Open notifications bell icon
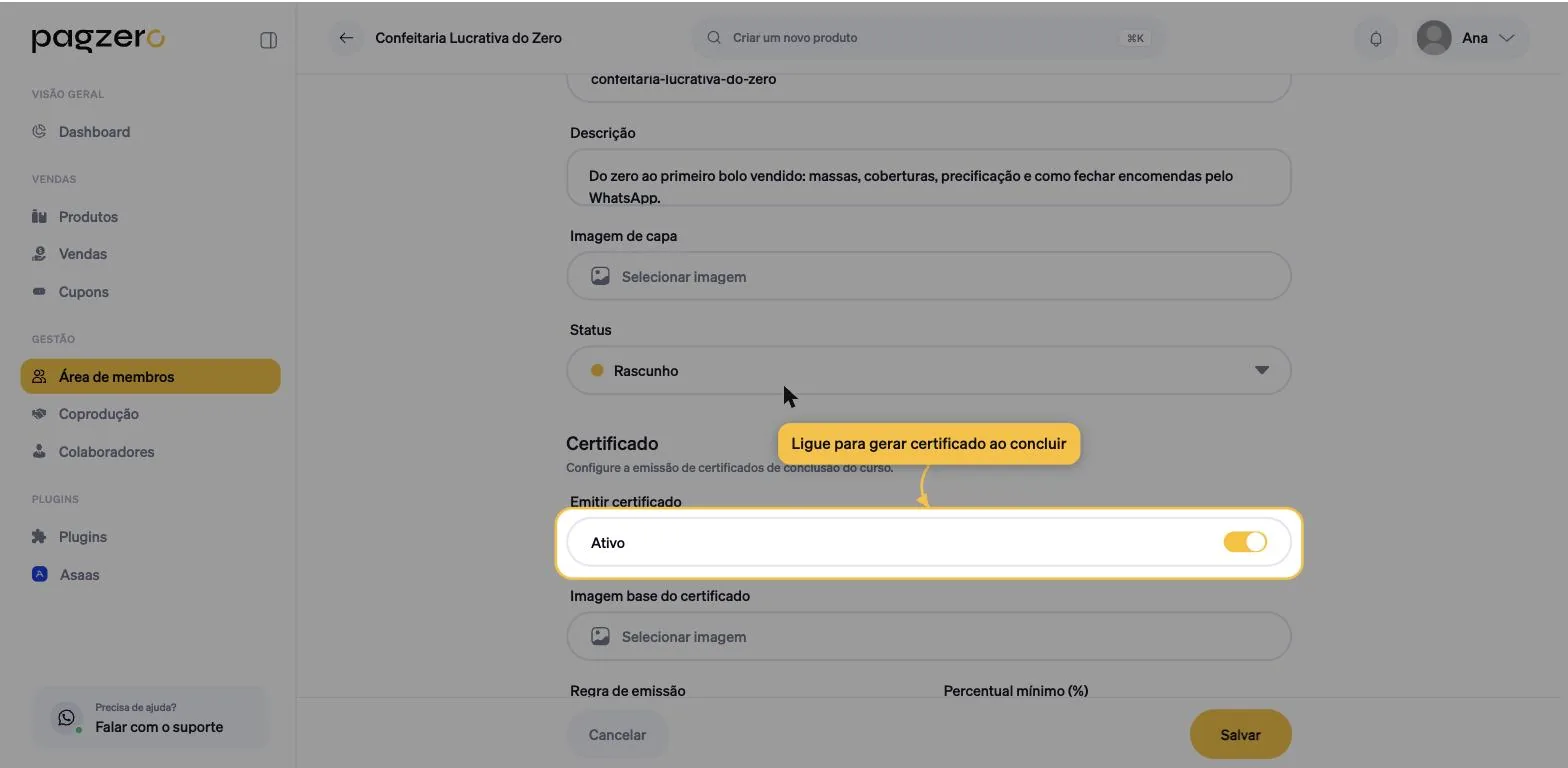This screenshot has height=768, width=1568. click(1376, 38)
